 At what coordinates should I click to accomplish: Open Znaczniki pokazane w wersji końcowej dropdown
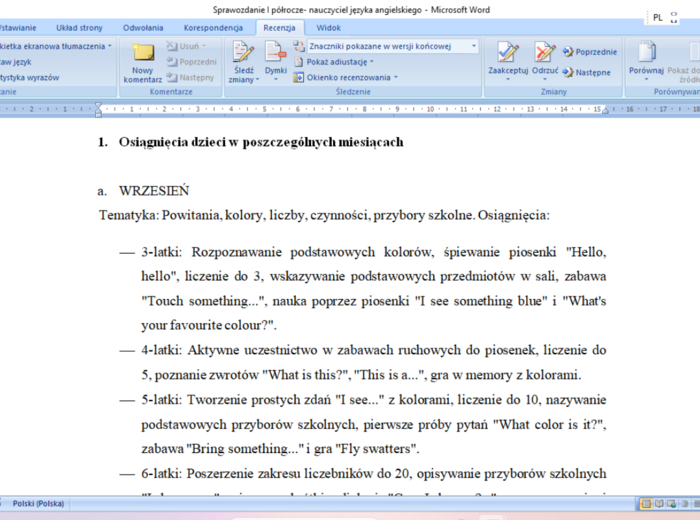point(474,46)
